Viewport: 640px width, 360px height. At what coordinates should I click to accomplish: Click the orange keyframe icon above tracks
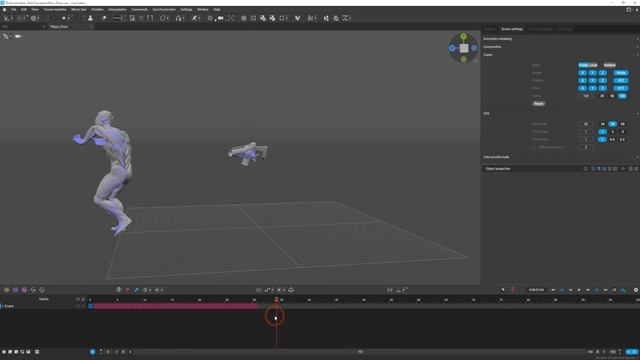pos(7,290)
